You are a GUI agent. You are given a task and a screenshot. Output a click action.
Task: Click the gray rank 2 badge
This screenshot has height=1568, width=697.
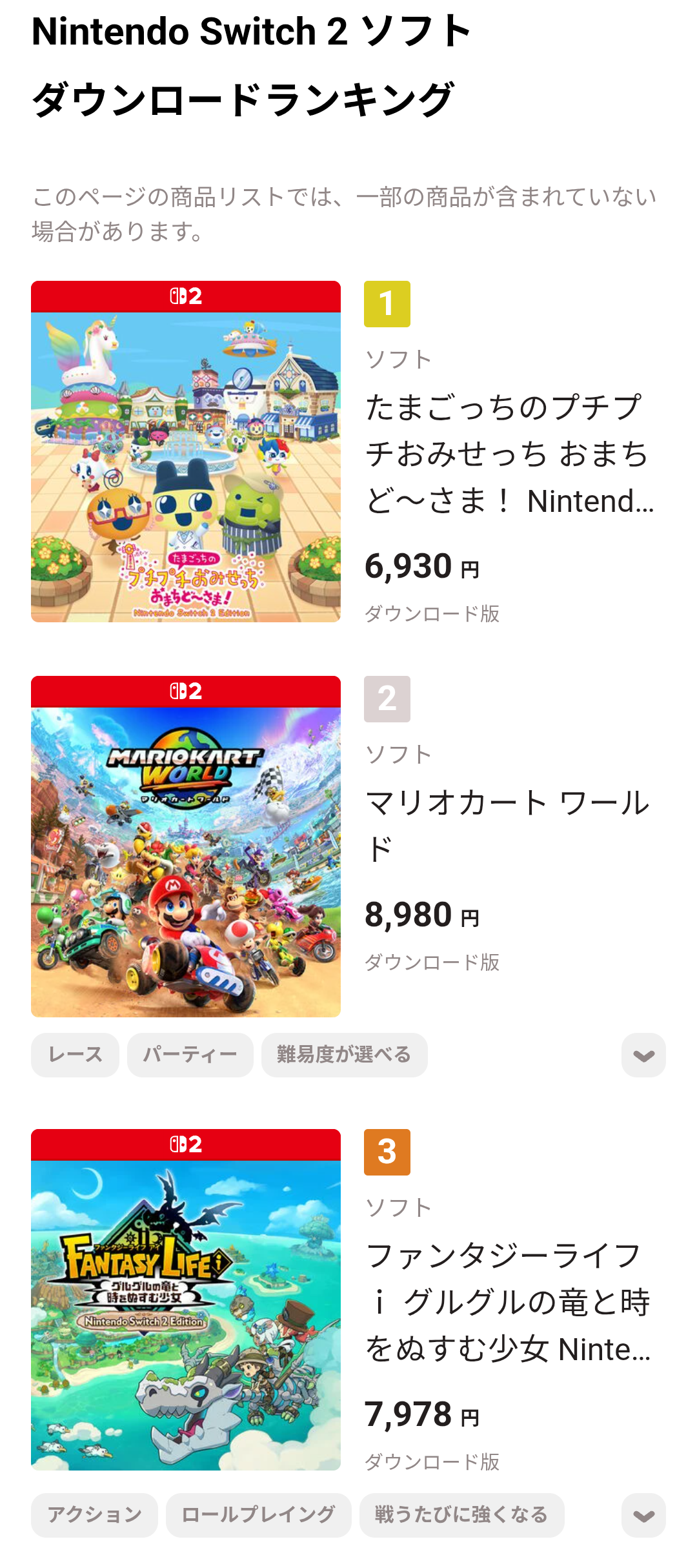click(387, 699)
